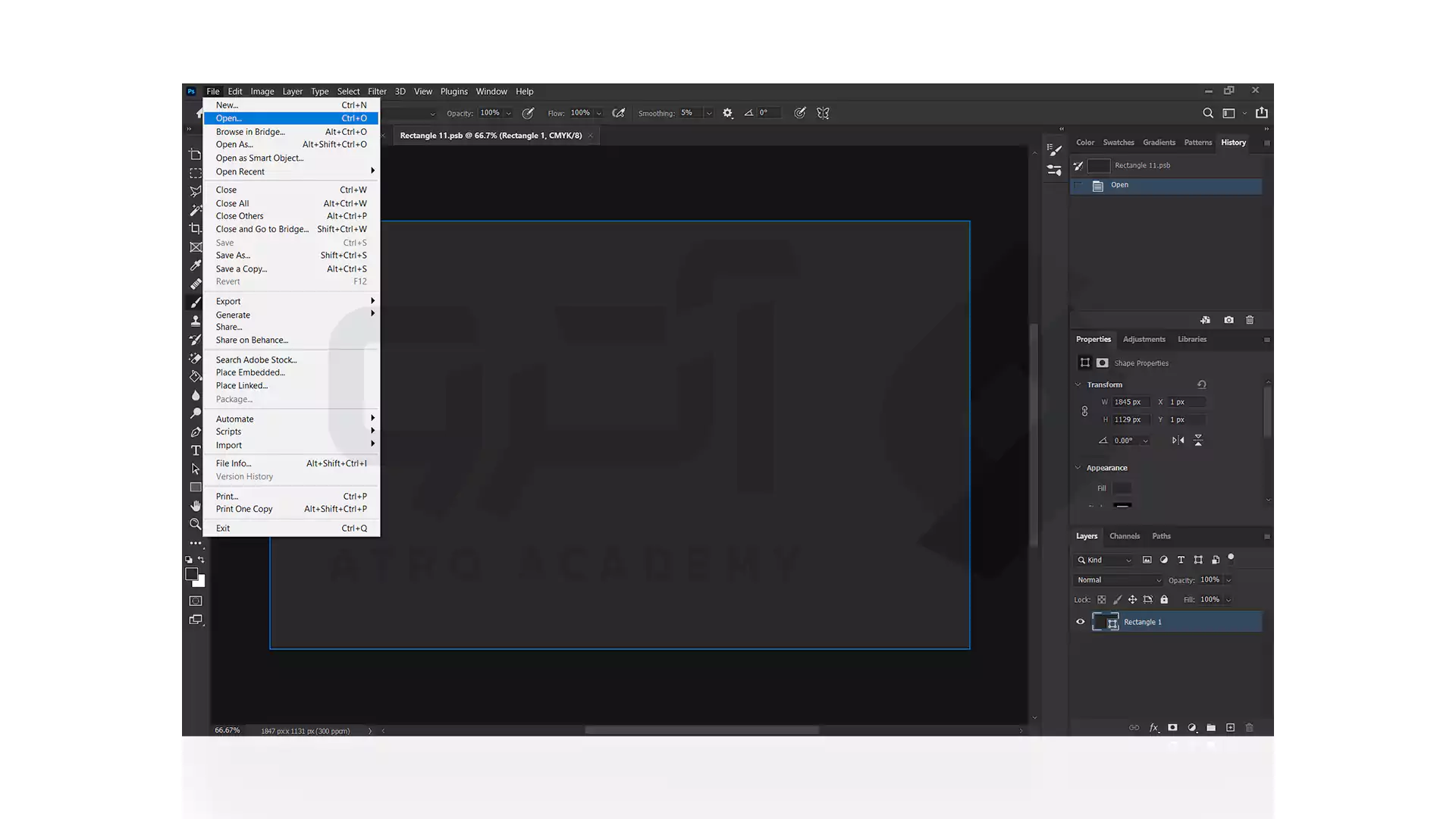Click the Search magnifier in options bar

pyautogui.click(x=1208, y=113)
